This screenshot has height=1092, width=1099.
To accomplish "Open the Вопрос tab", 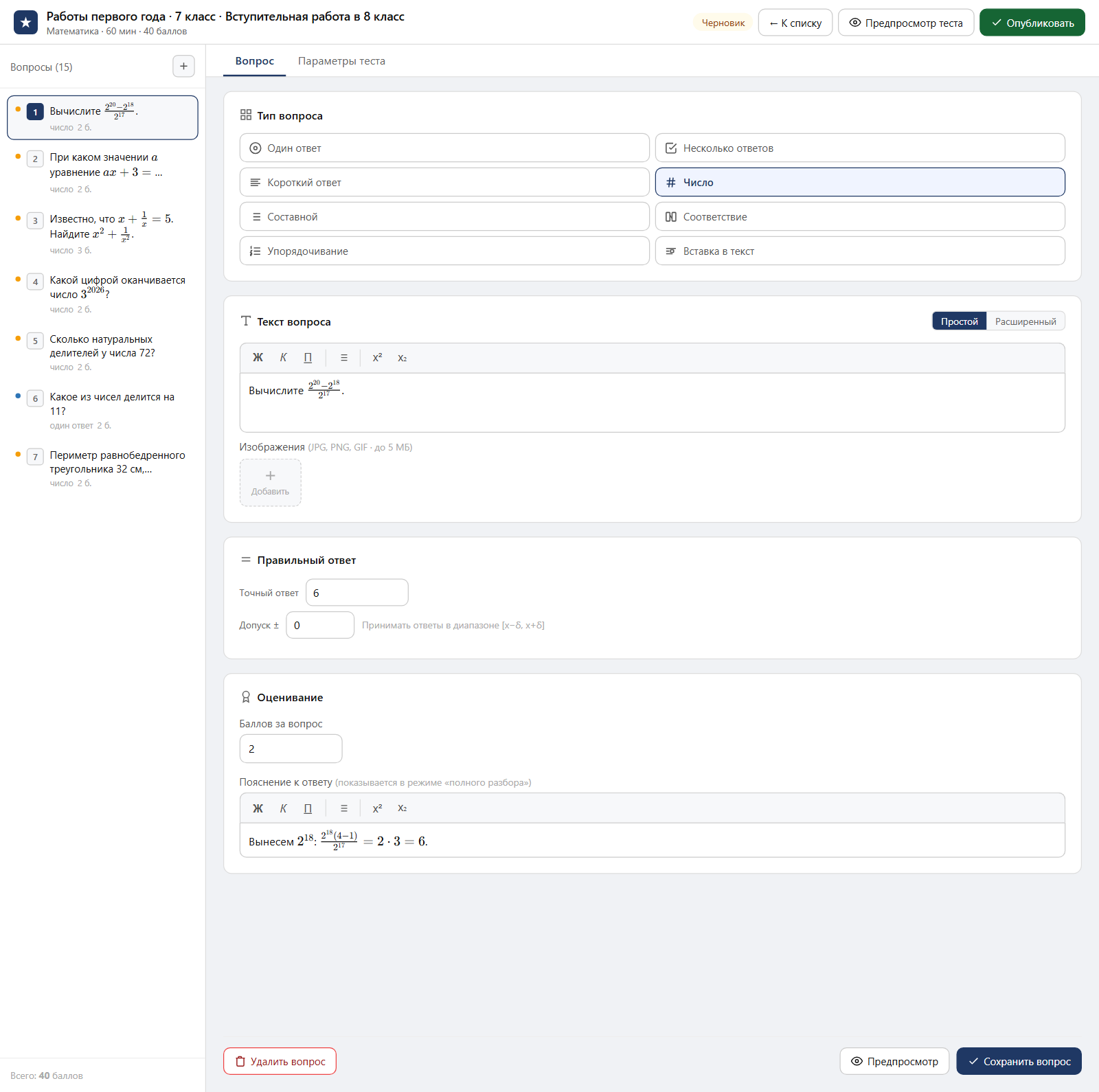I will pos(255,61).
